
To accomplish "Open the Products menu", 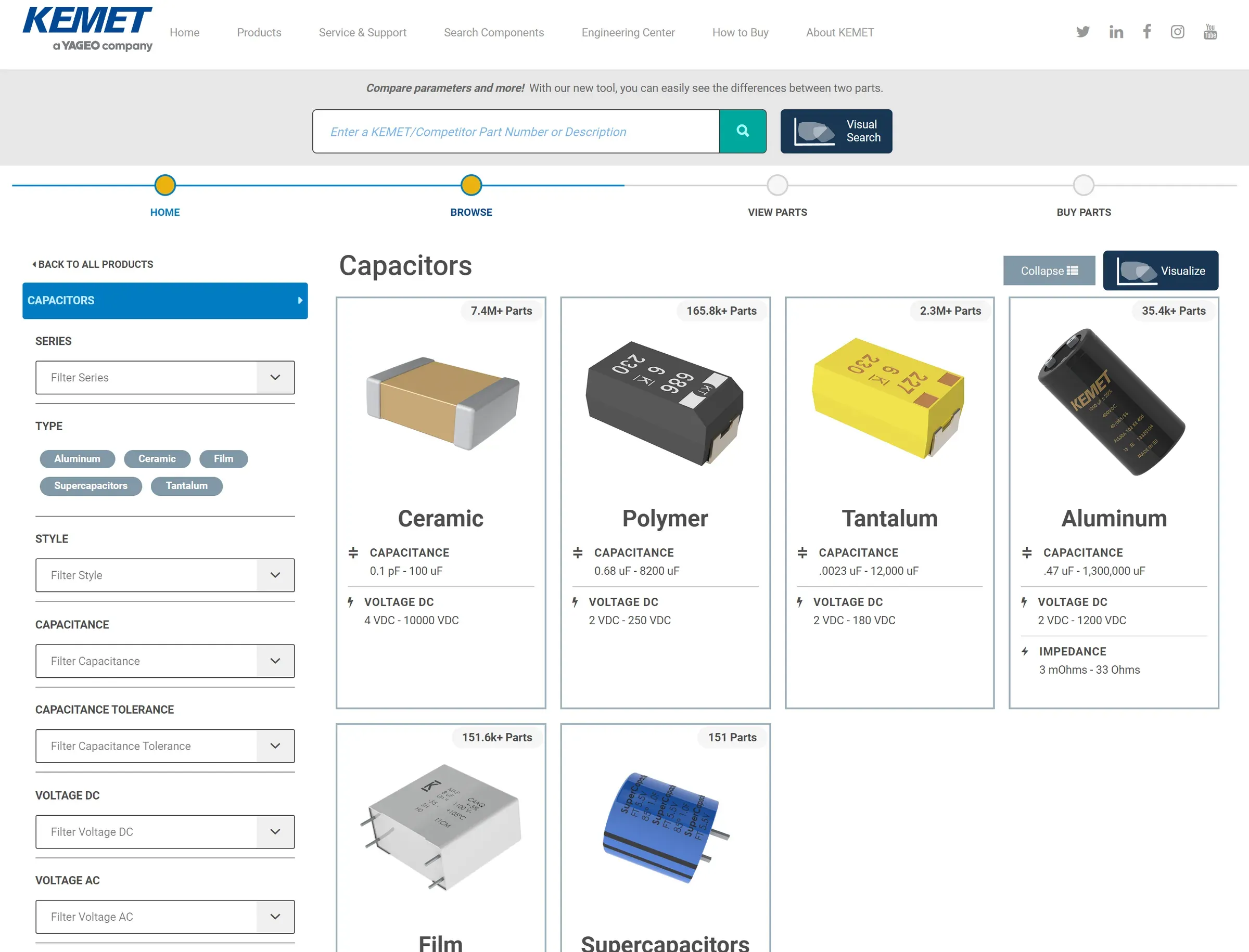I will (259, 32).
